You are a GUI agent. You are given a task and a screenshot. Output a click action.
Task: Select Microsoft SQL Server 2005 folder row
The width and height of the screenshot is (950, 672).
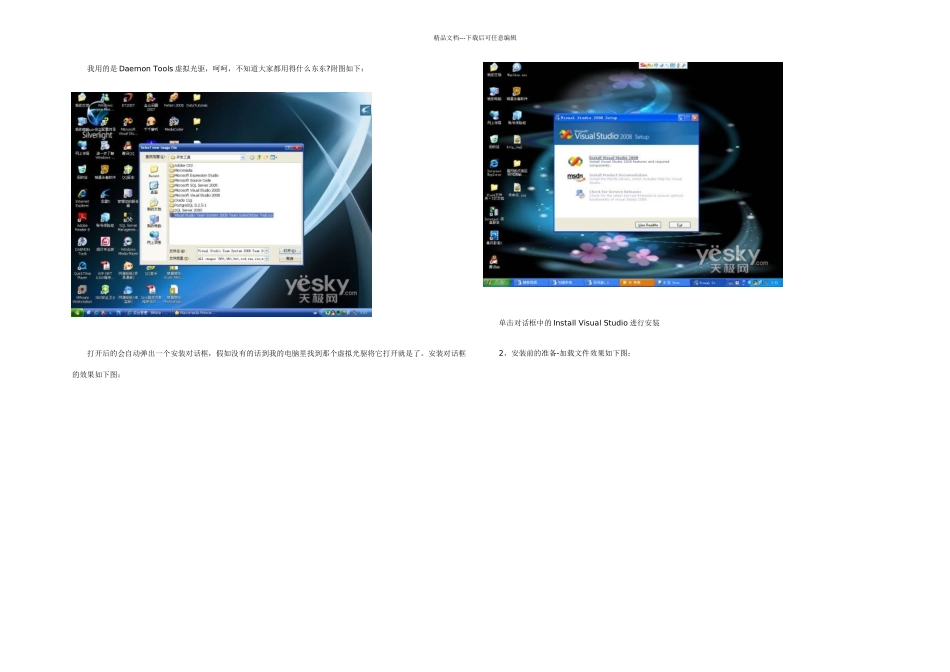pyautogui.click(x=193, y=185)
